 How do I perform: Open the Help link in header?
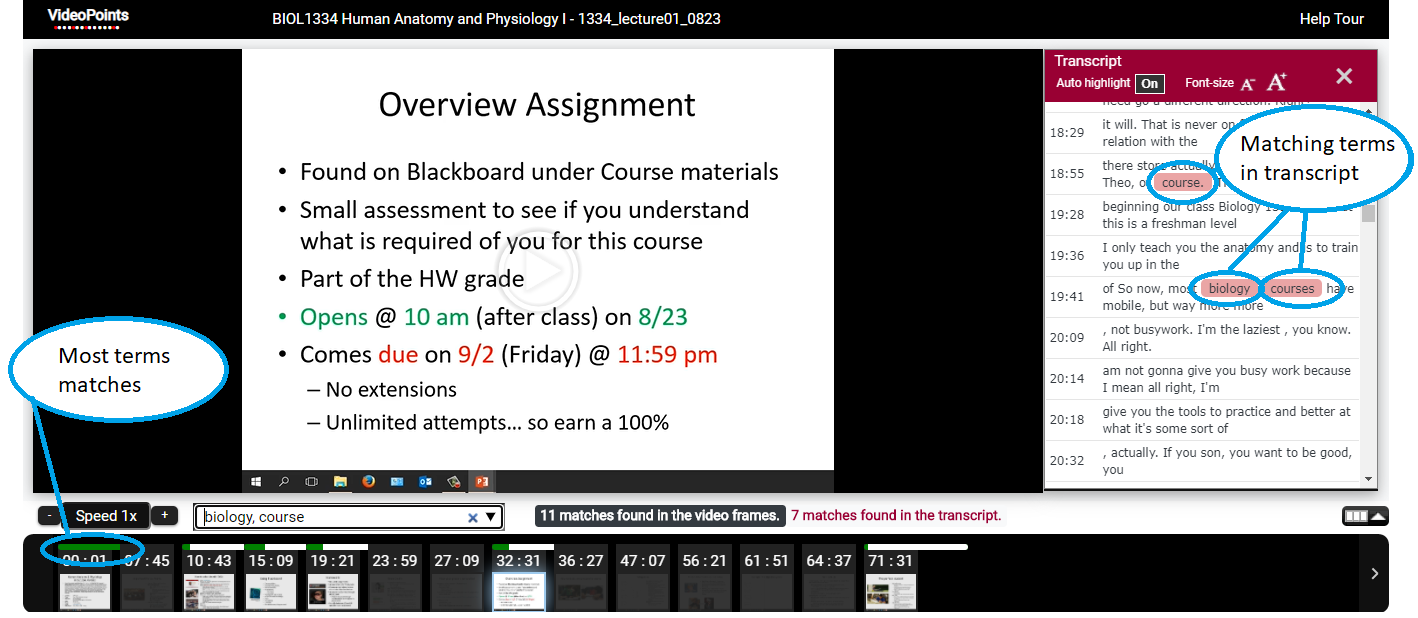pos(1314,19)
